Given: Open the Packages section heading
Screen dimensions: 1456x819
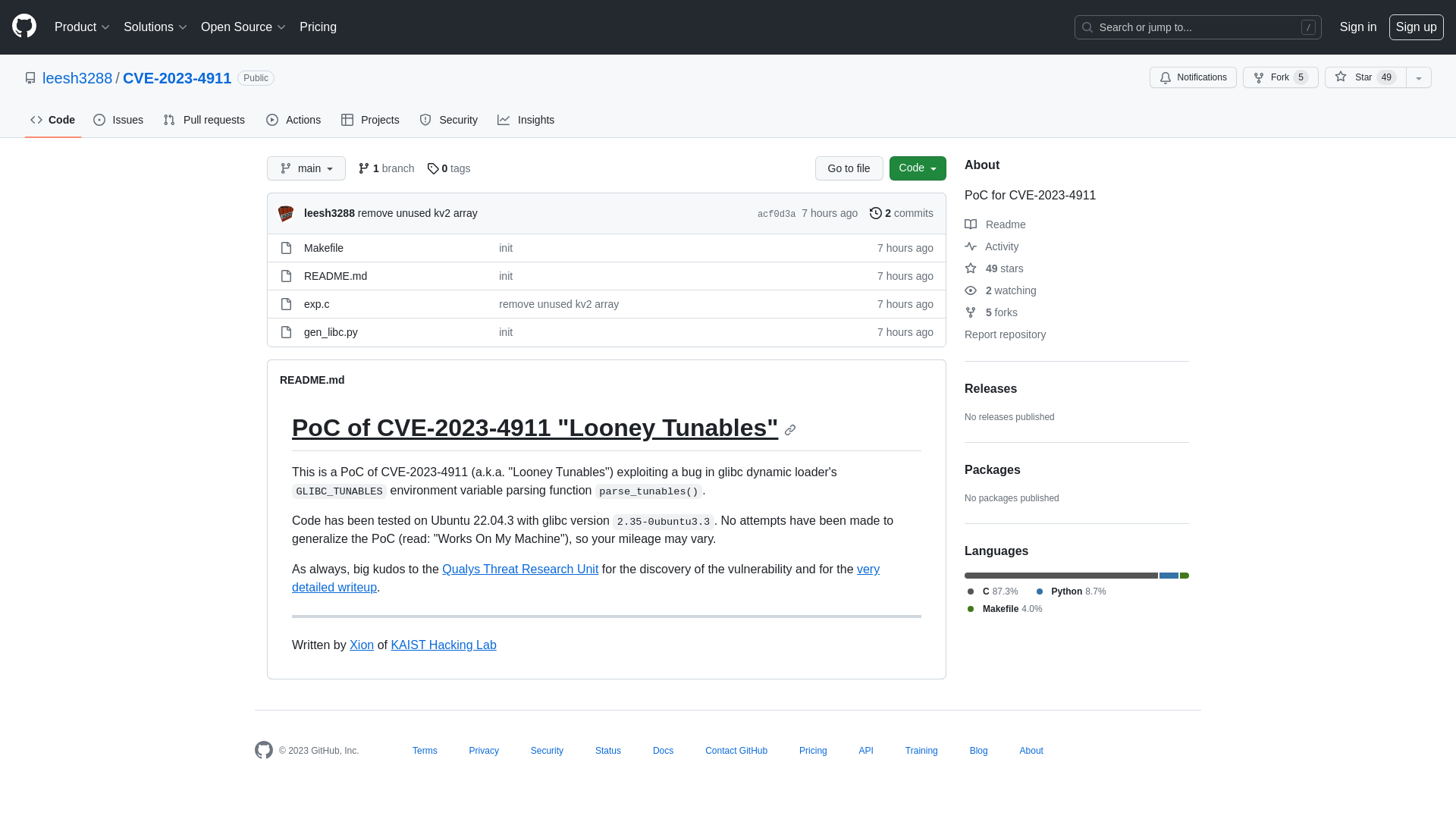Looking at the screenshot, I should (x=992, y=470).
